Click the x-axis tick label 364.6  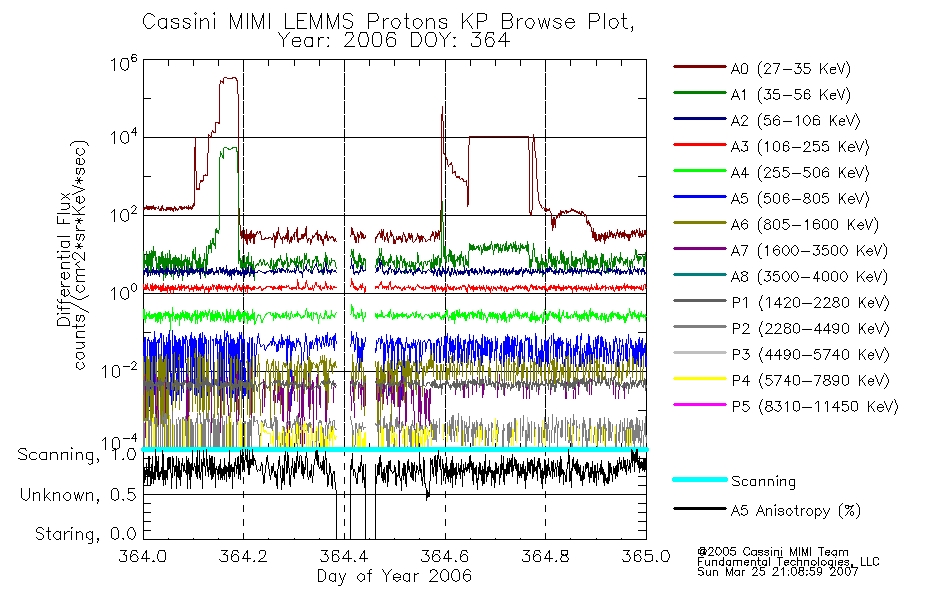[445, 556]
